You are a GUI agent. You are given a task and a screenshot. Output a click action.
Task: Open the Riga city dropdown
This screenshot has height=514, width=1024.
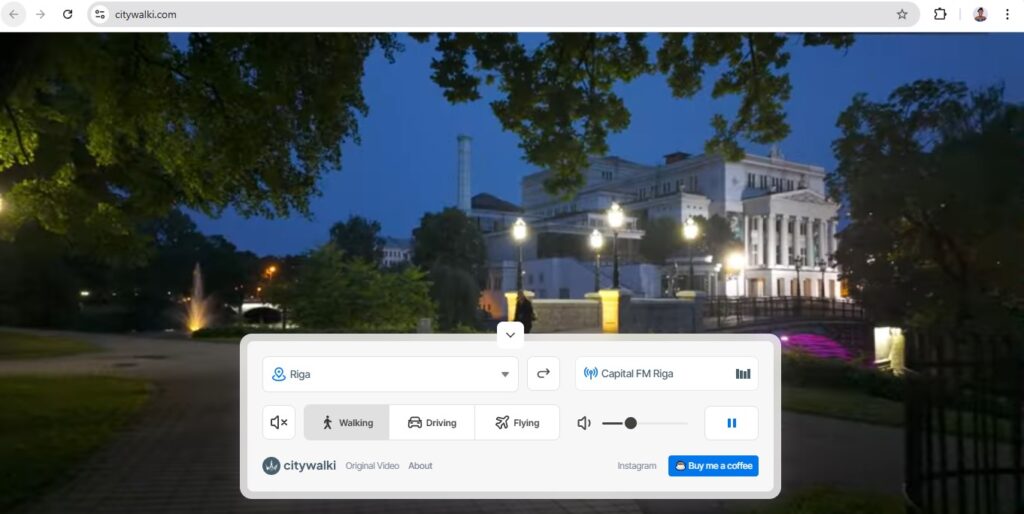click(390, 374)
